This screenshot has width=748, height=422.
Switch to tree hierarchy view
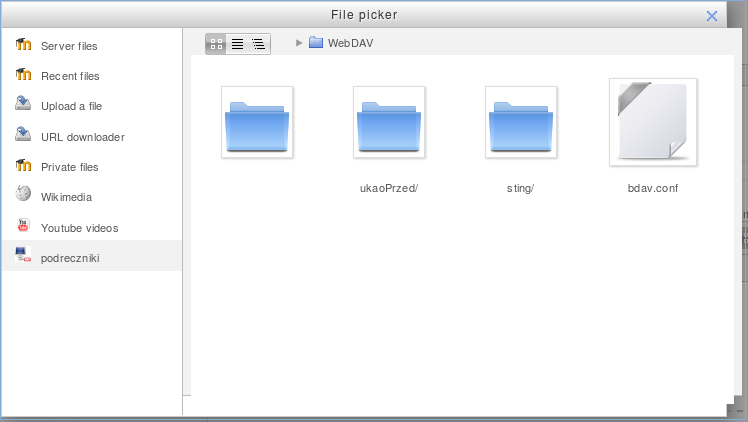(x=259, y=44)
